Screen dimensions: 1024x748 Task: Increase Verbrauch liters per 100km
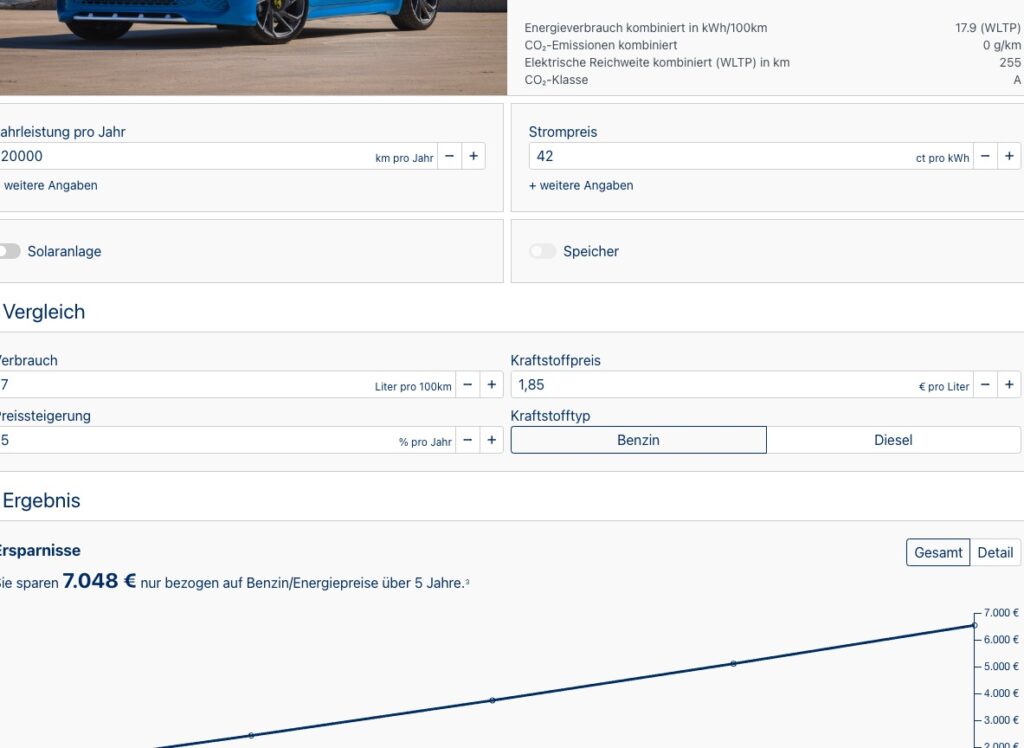491,385
